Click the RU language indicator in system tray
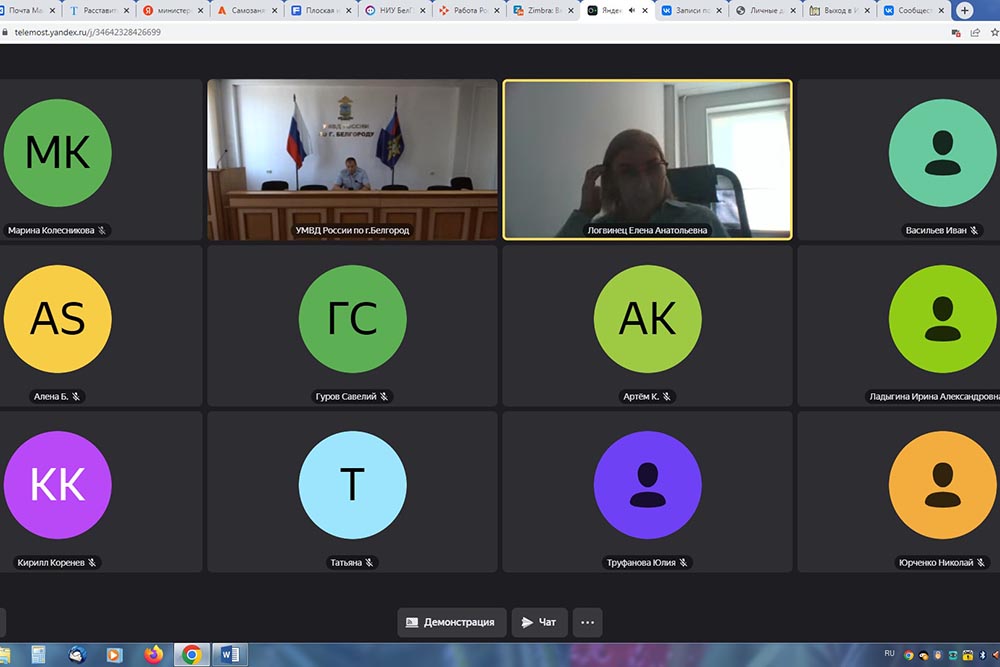1000x667 pixels. [889, 654]
